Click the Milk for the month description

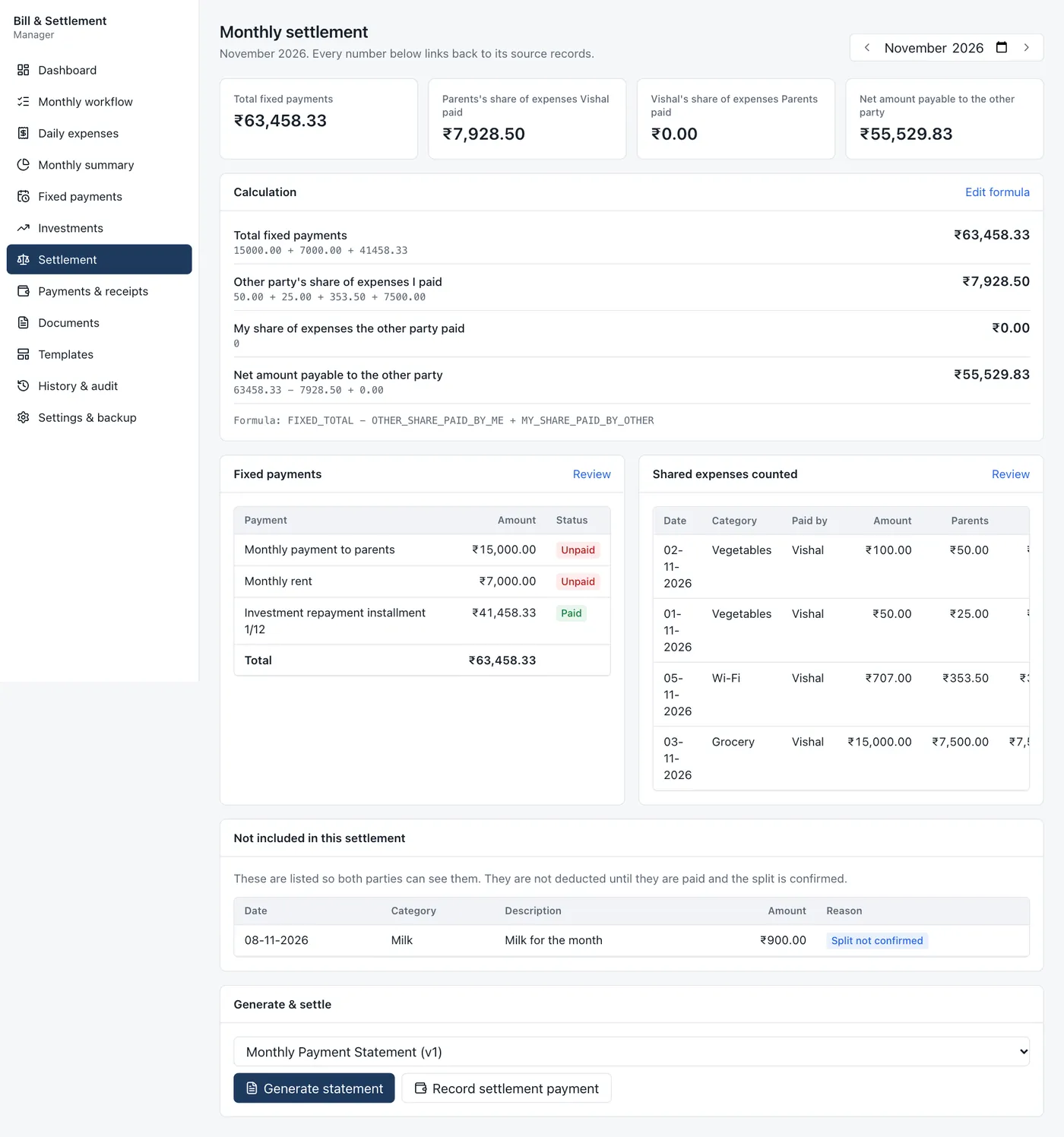pos(553,940)
